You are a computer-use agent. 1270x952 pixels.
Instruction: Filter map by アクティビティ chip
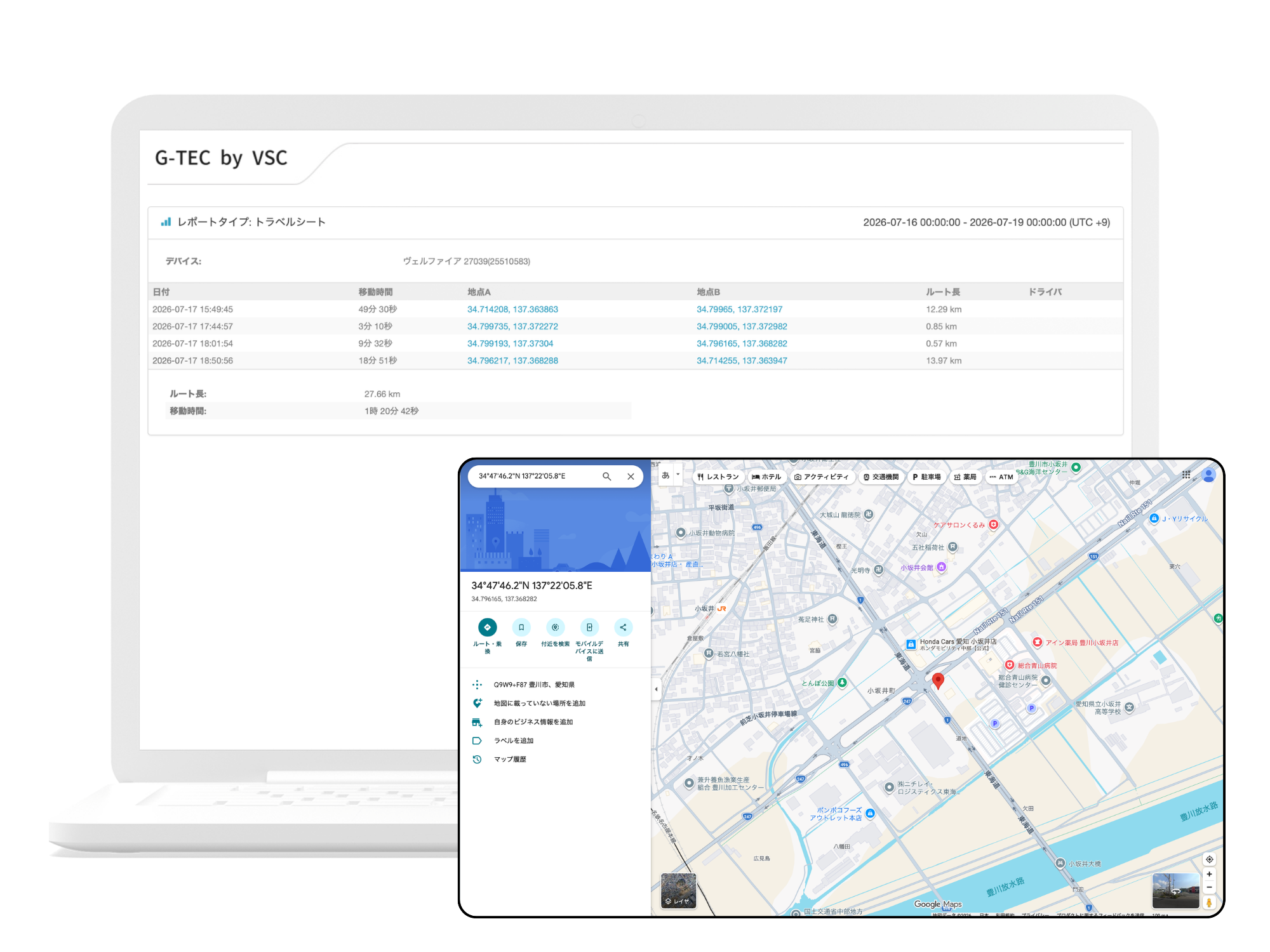[821, 477]
